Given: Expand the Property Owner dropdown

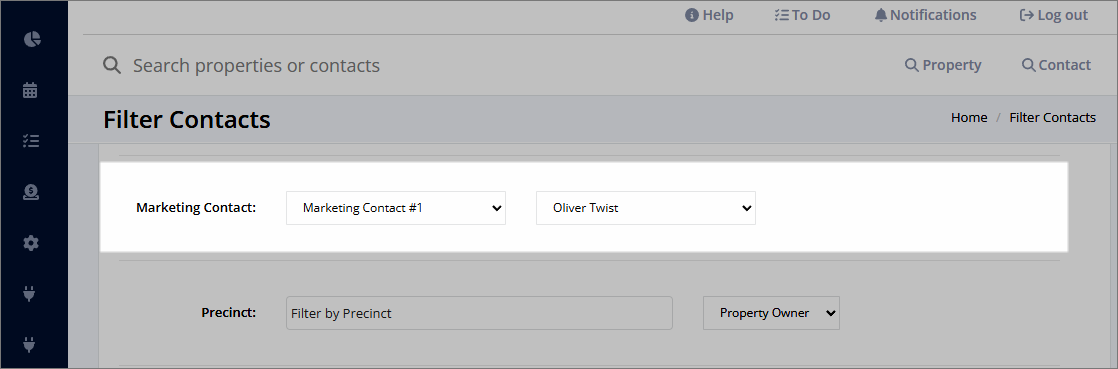Looking at the screenshot, I should coord(771,313).
